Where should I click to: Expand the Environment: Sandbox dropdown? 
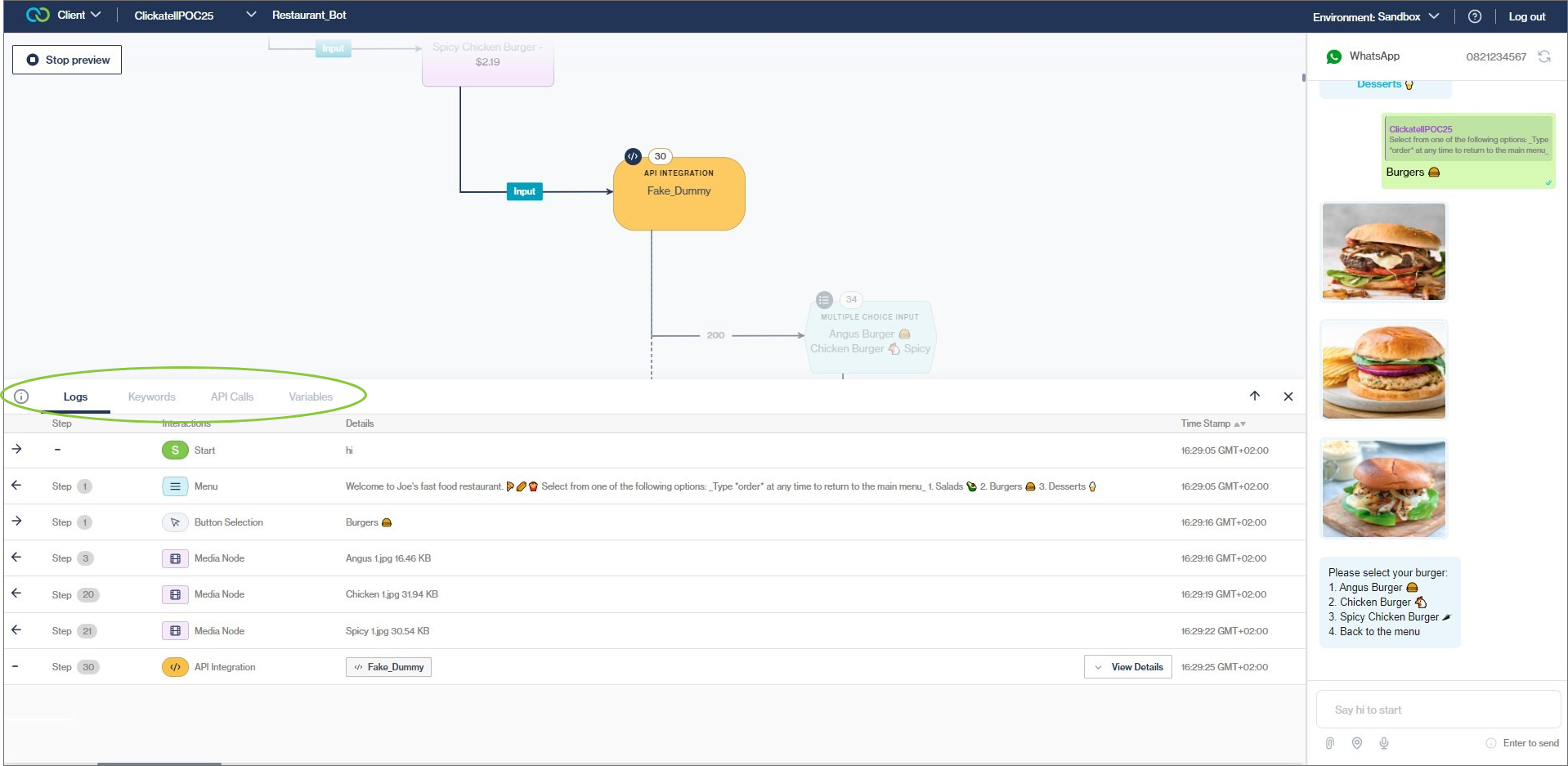tap(1435, 15)
